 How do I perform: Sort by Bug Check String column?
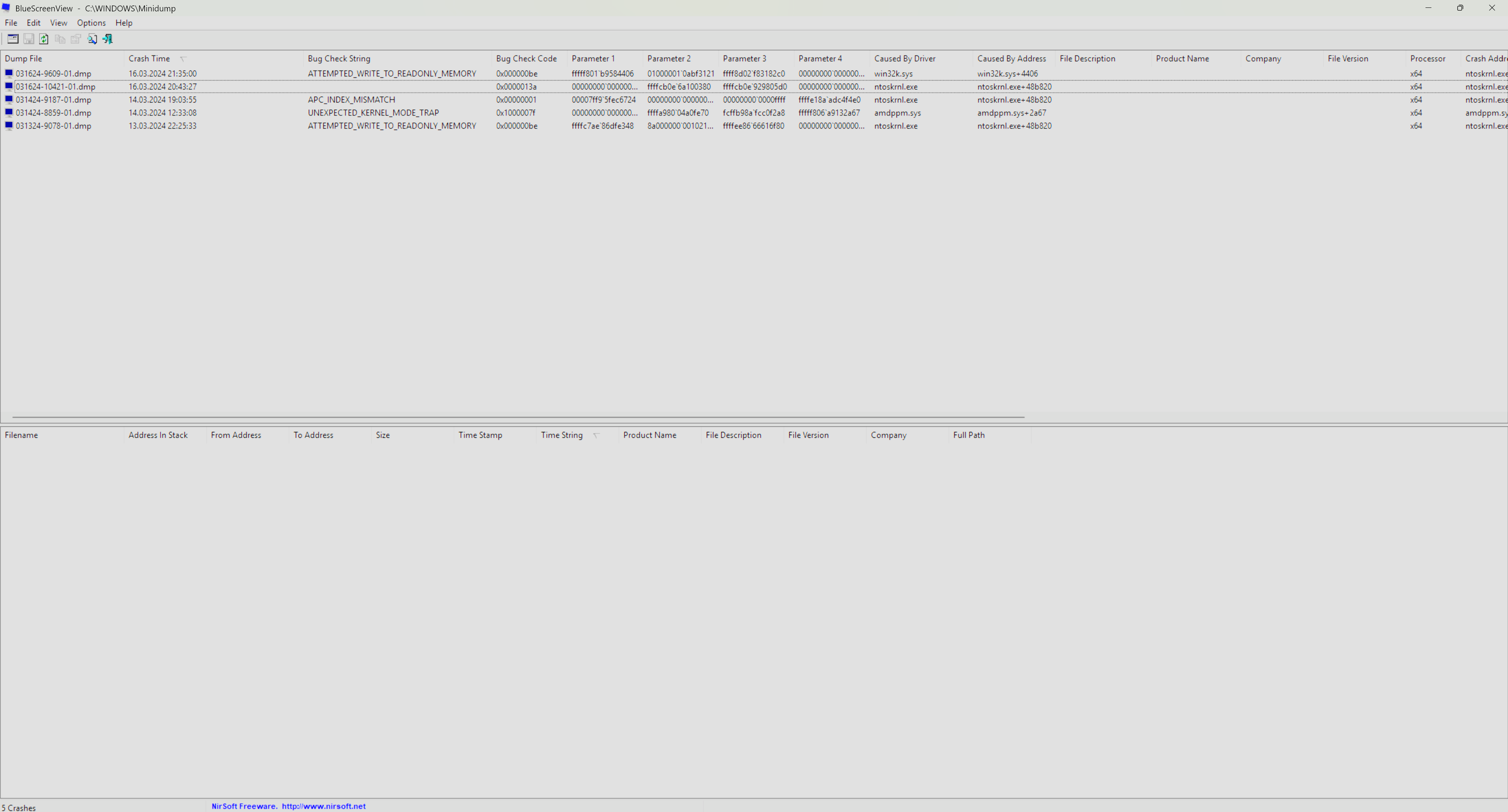point(339,59)
